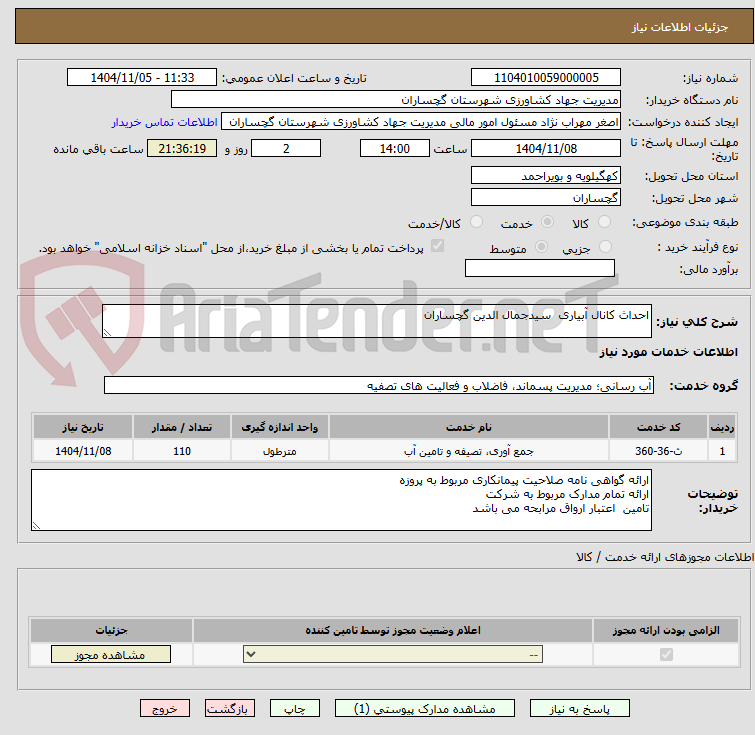
Task: Click the remaining days field showing 2
Action: [286, 148]
